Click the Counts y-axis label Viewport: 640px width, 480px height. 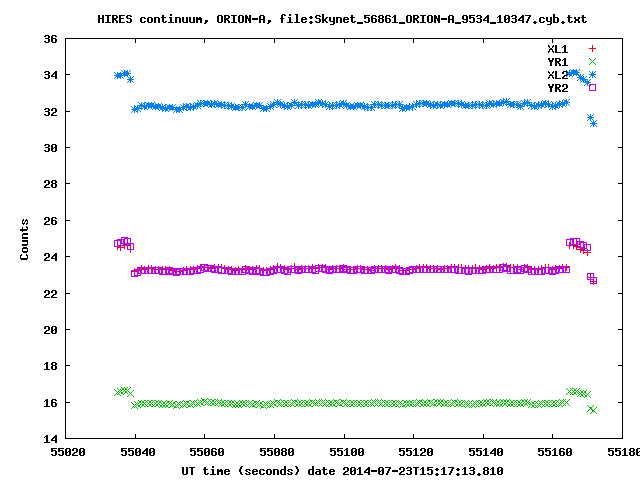point(24,239)
